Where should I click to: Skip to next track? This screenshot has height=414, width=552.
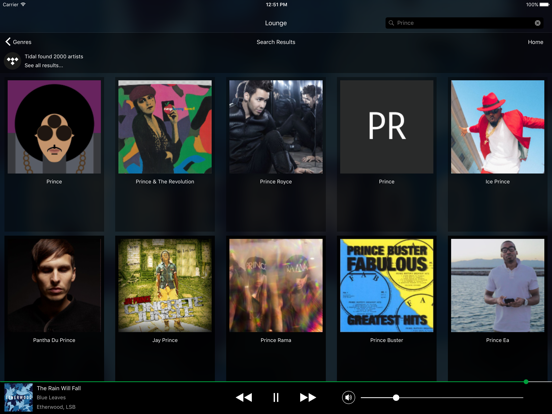tap(308, 397)
